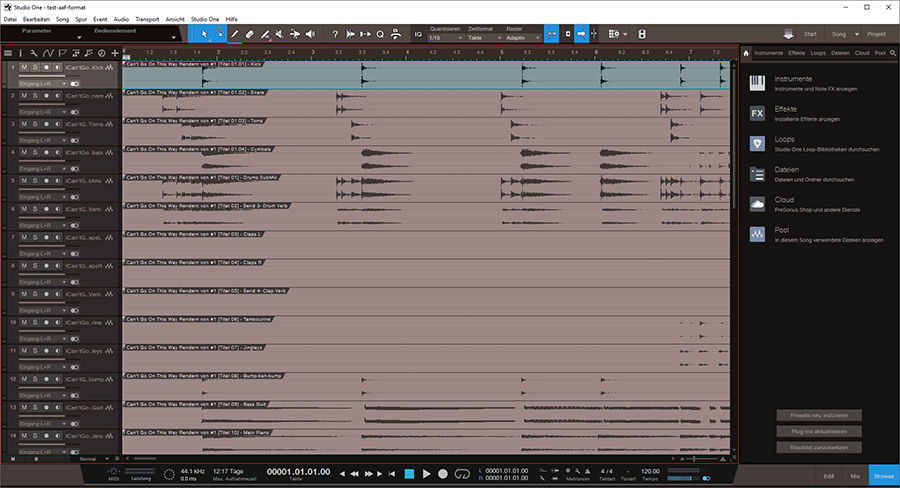Viewport: 900px width, 488px height.
Task: Click the FX Effekte icon
Action: [x=757, y=113]
